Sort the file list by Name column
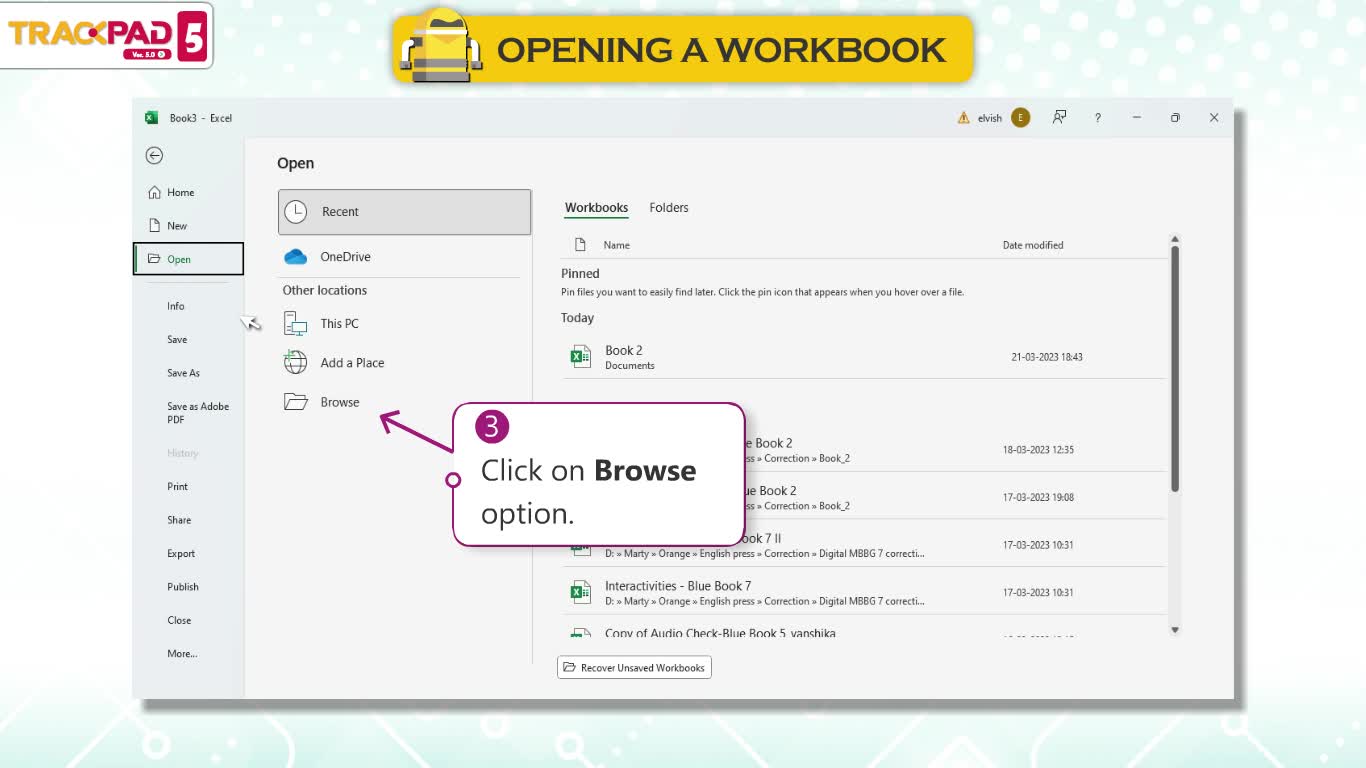Screen dimensions: 1366x768 pos(616,245)
